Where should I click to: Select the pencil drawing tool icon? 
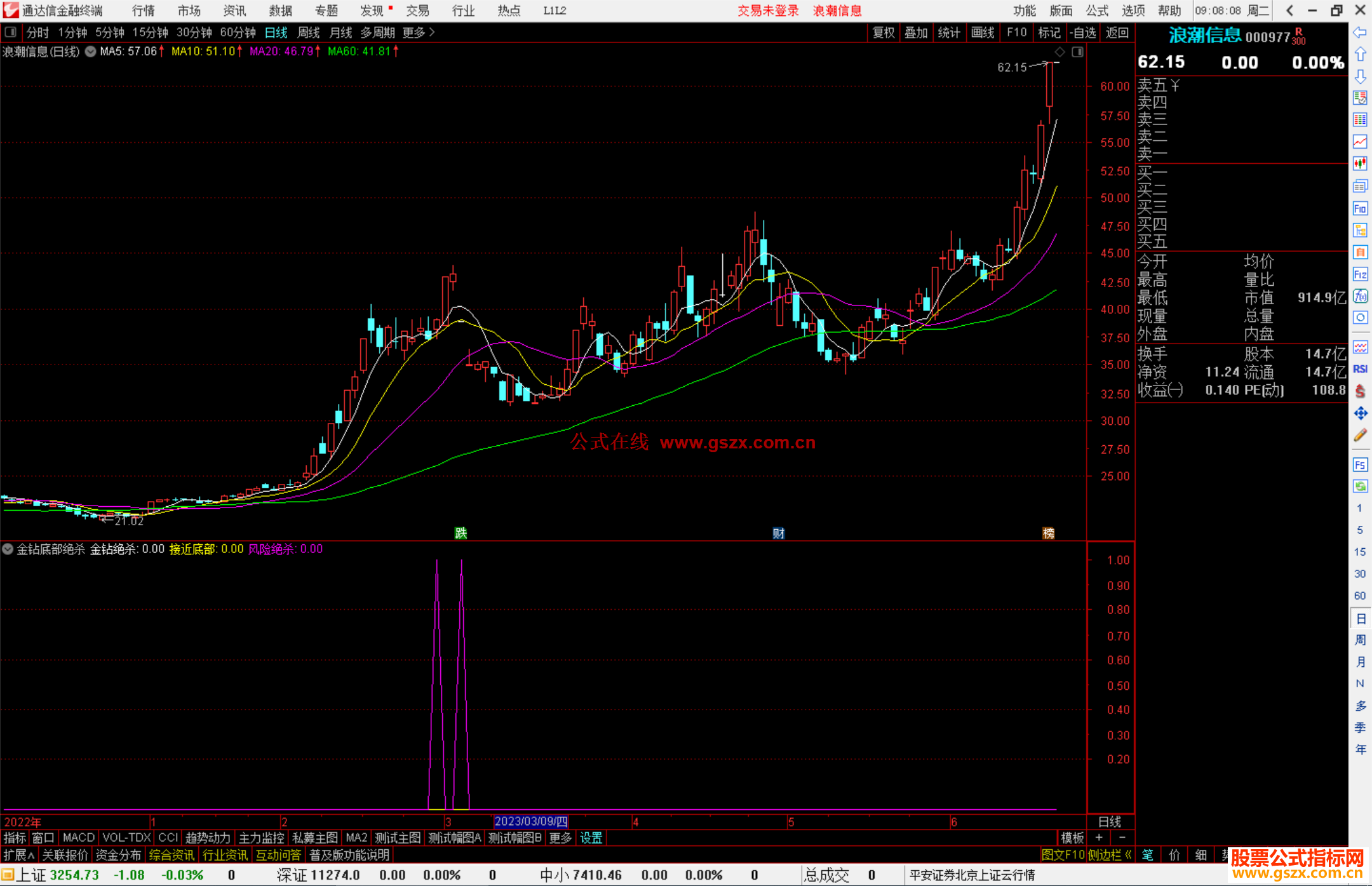[1360, 436]
